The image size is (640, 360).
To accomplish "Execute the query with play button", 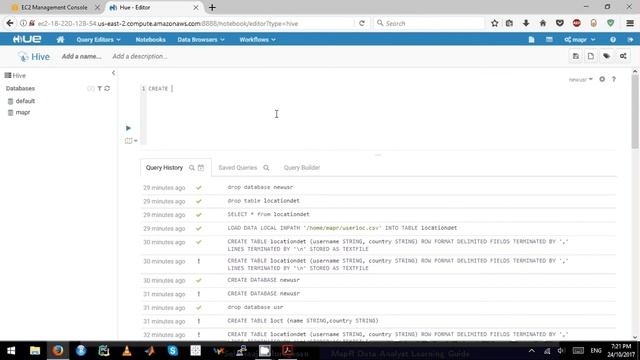I will 128,128.
